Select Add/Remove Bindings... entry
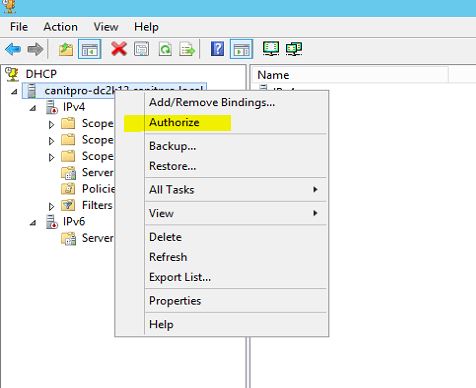 point(212,102)
